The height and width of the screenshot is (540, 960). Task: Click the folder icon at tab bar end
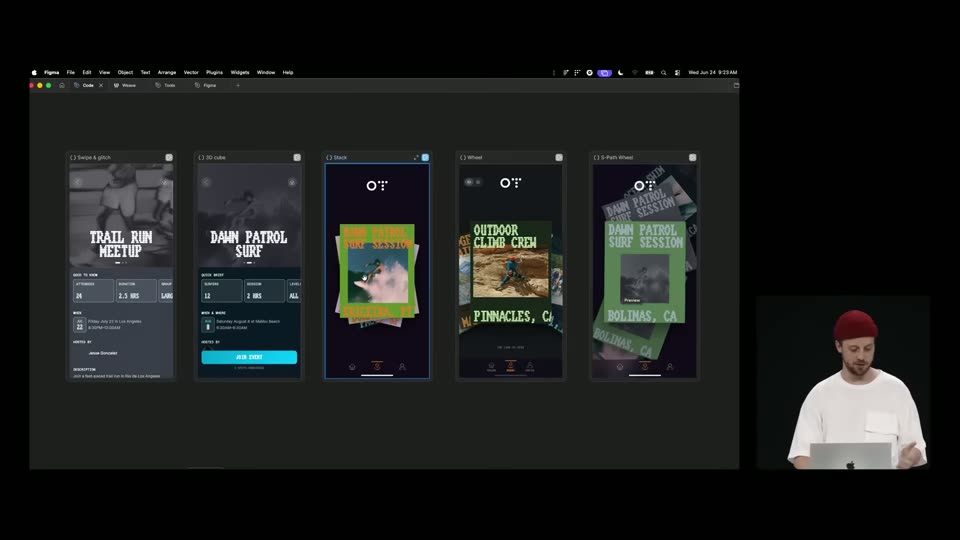click(736, 85)
